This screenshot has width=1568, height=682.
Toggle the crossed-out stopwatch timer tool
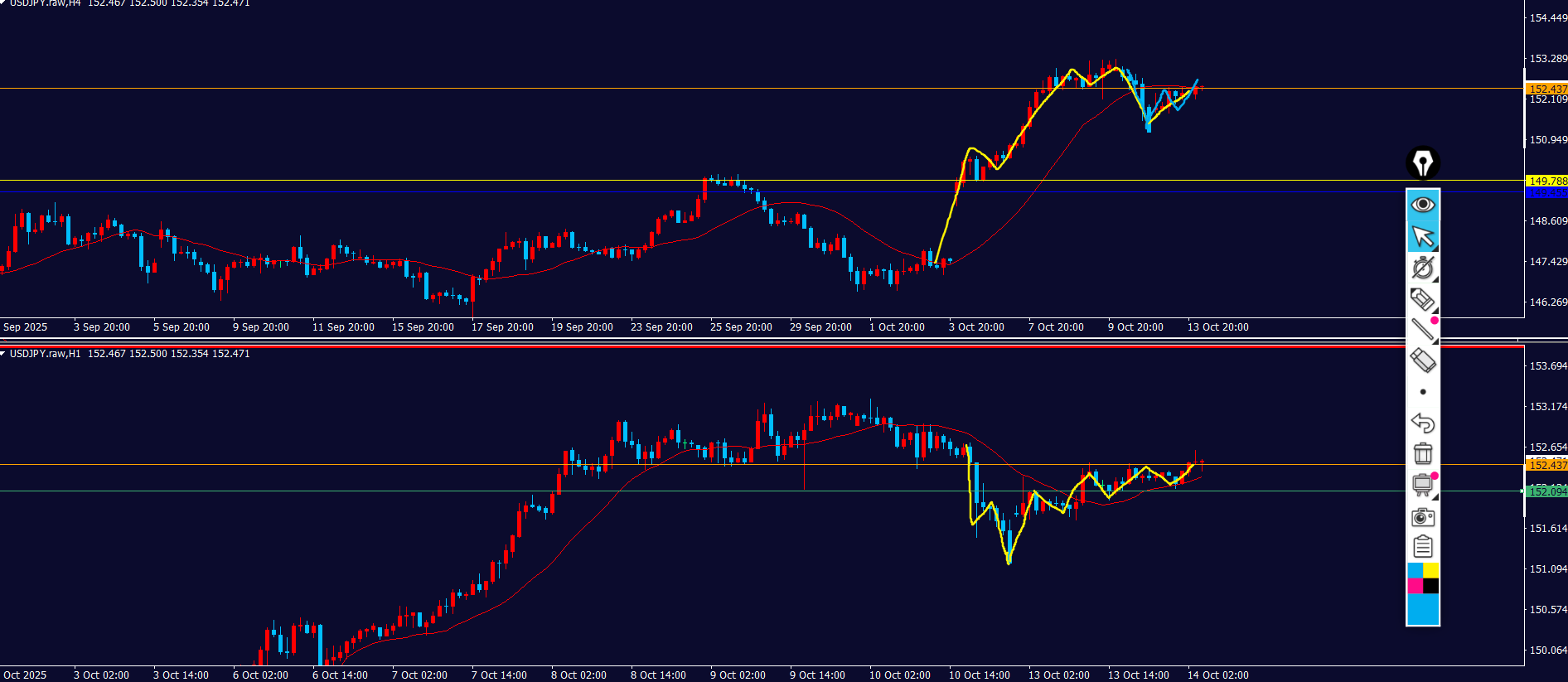(1423, 268)
